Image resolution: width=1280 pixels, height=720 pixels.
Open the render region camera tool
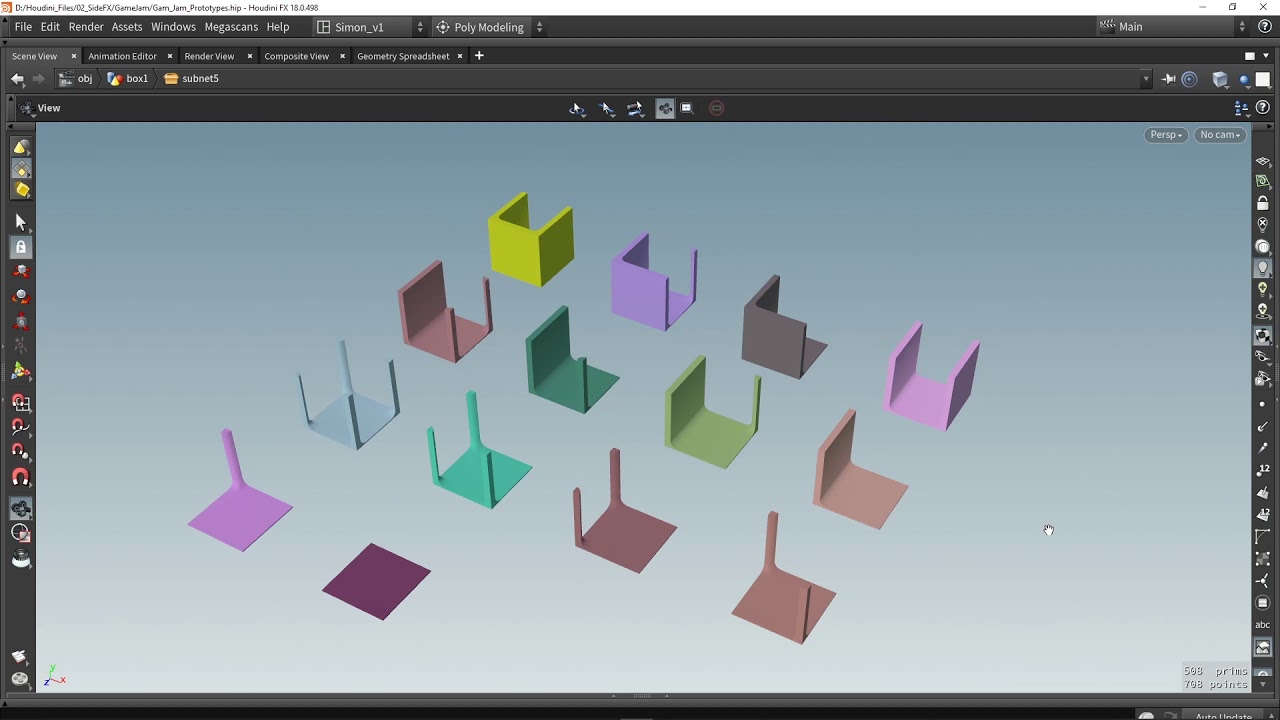[21, 533]
